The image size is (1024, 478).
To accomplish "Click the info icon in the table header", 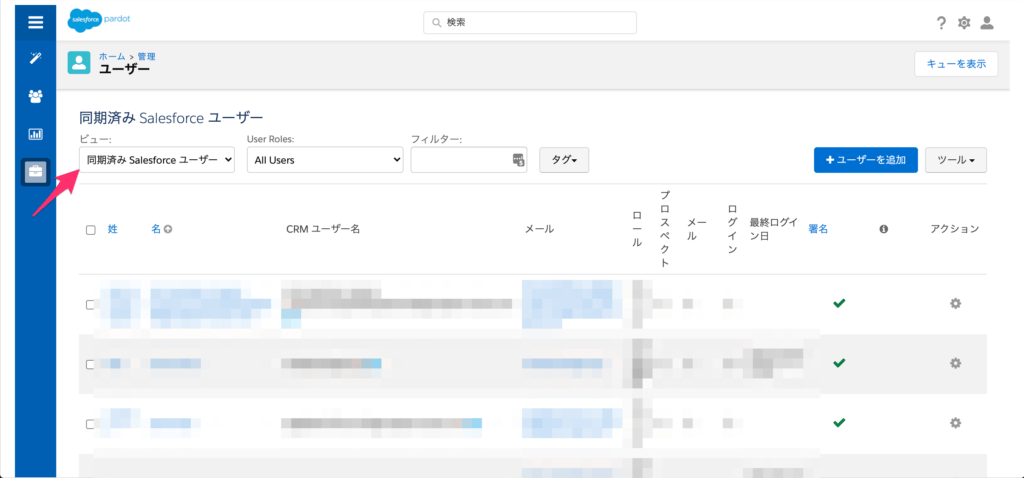I will [x=884, y=229].
